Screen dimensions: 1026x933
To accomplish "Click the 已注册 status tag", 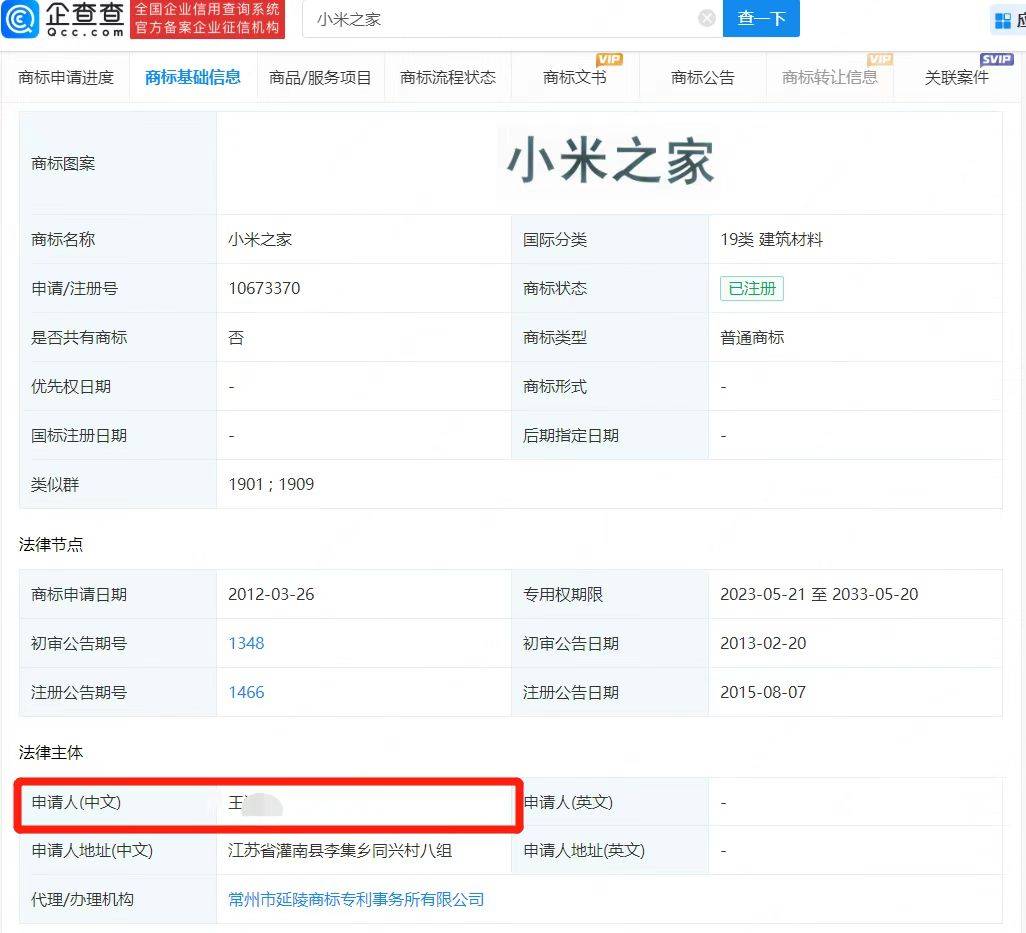I will pos(752,289).
